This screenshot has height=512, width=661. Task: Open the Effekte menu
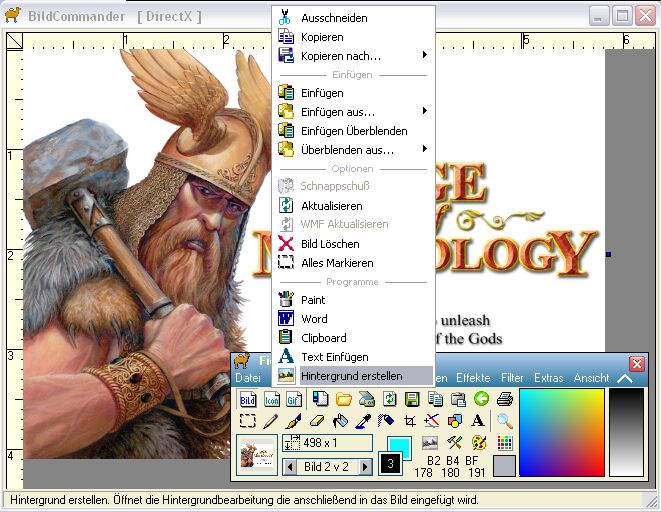473,379
